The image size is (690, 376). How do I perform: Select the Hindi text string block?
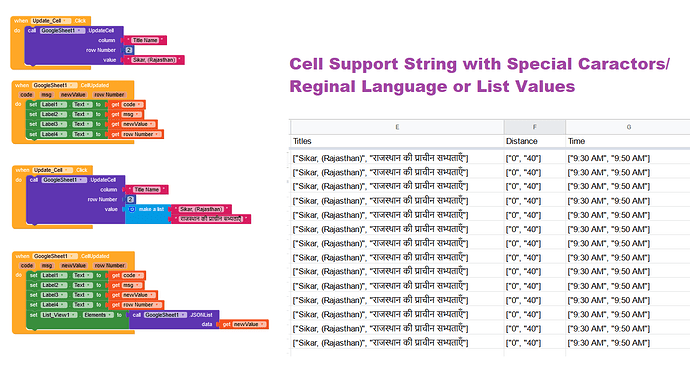pos(211,219)
